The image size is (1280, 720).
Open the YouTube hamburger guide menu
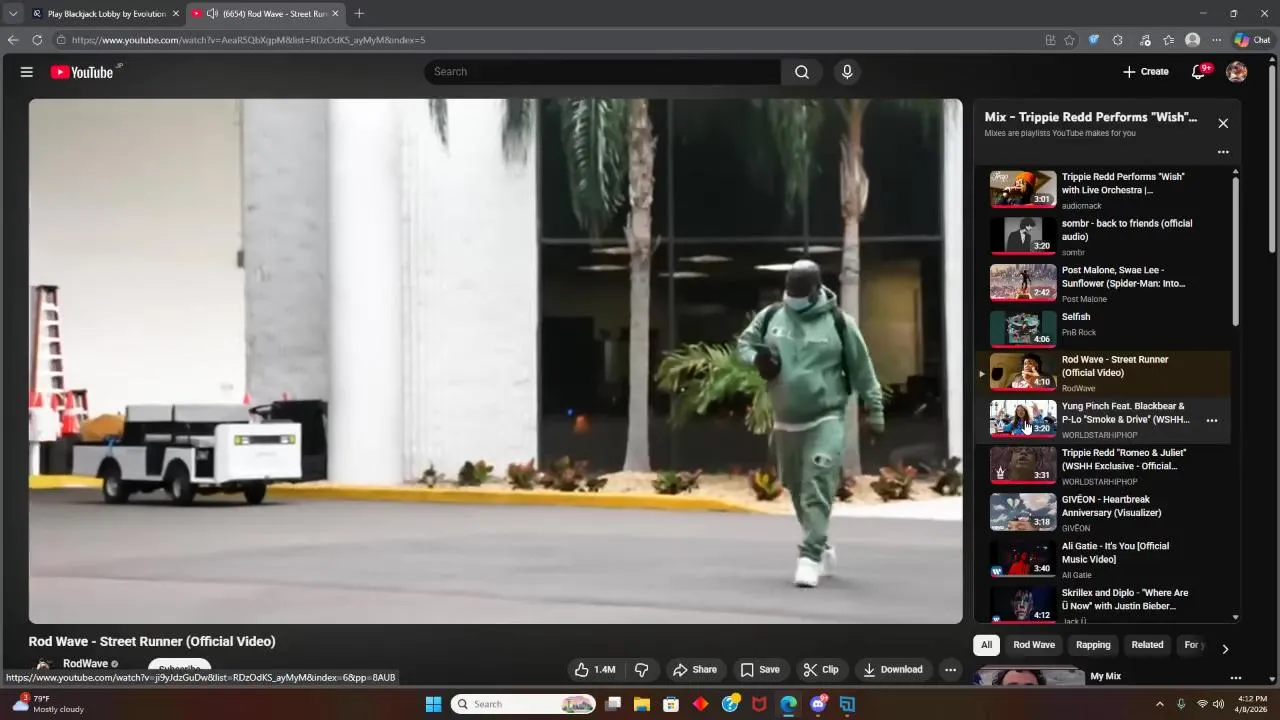pos(27,72)
